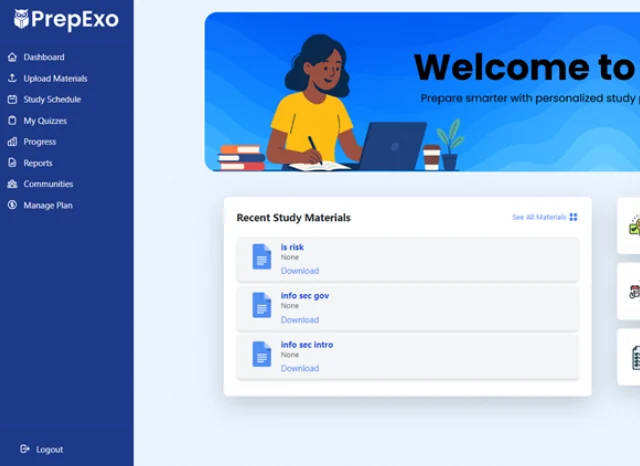Click the Logout arrow icon

pos(25,449)
